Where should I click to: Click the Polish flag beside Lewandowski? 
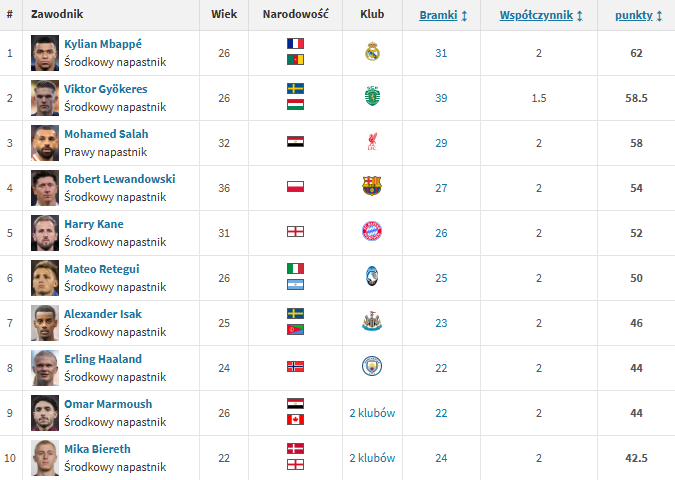[295, 186]
